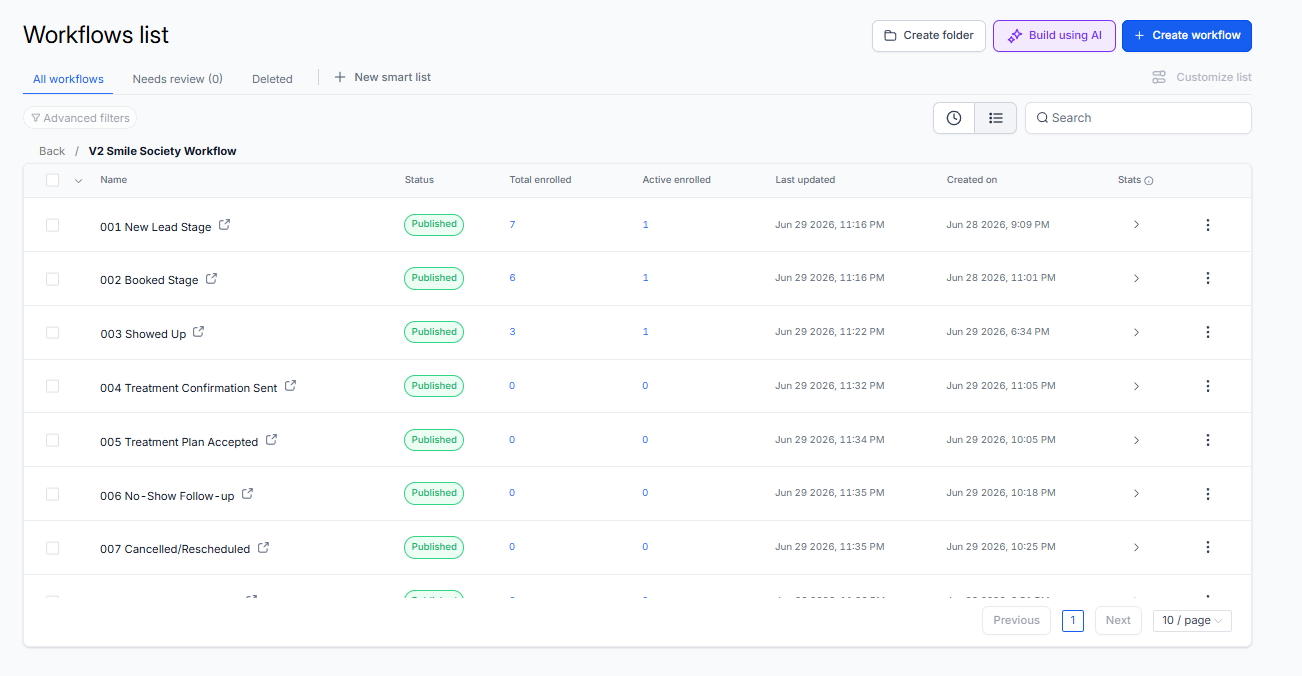Click the Stats info icon
Screen dimensions: 1302x676
click(x=1149, y=181)
